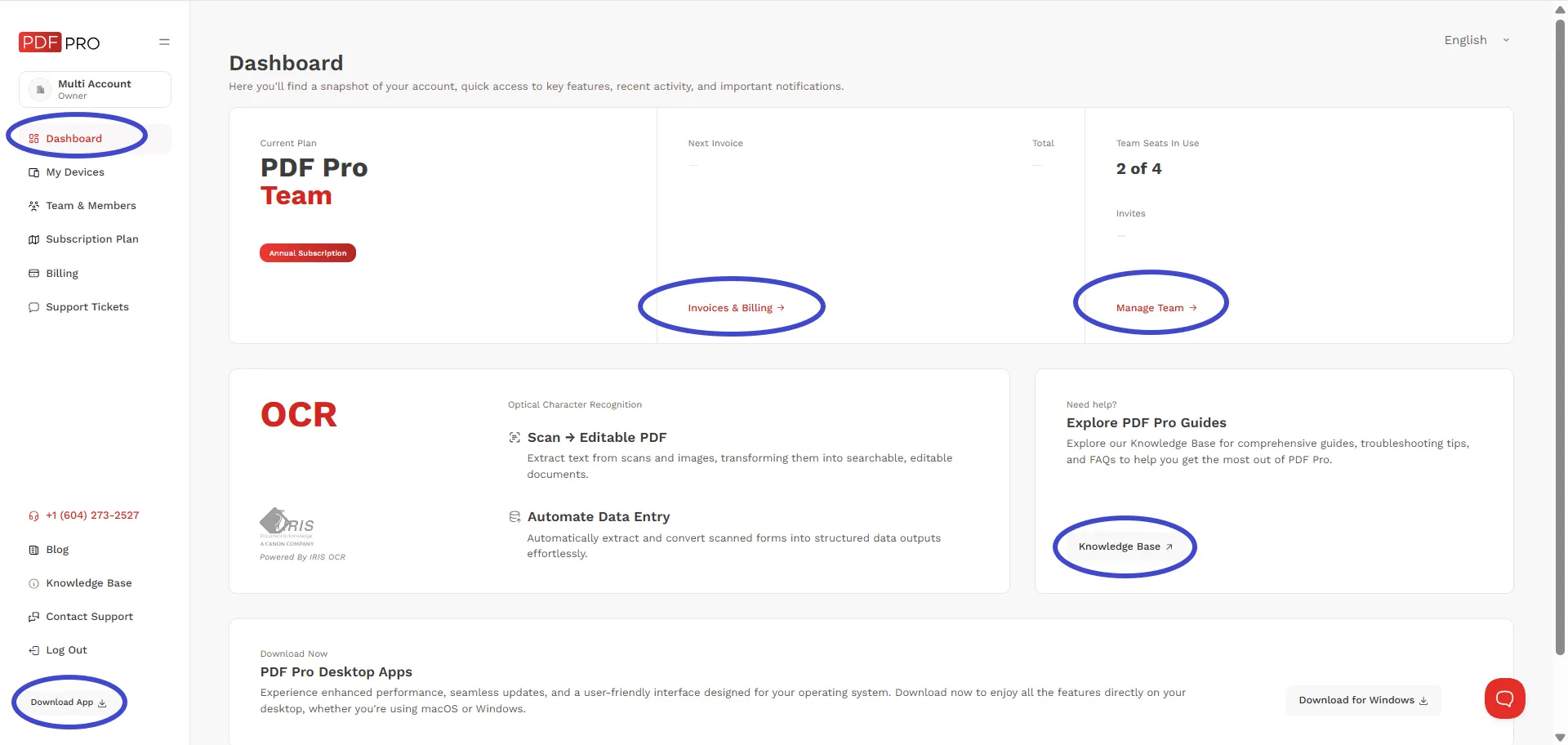Click the Dashboard grid icon

coord(33,139)
